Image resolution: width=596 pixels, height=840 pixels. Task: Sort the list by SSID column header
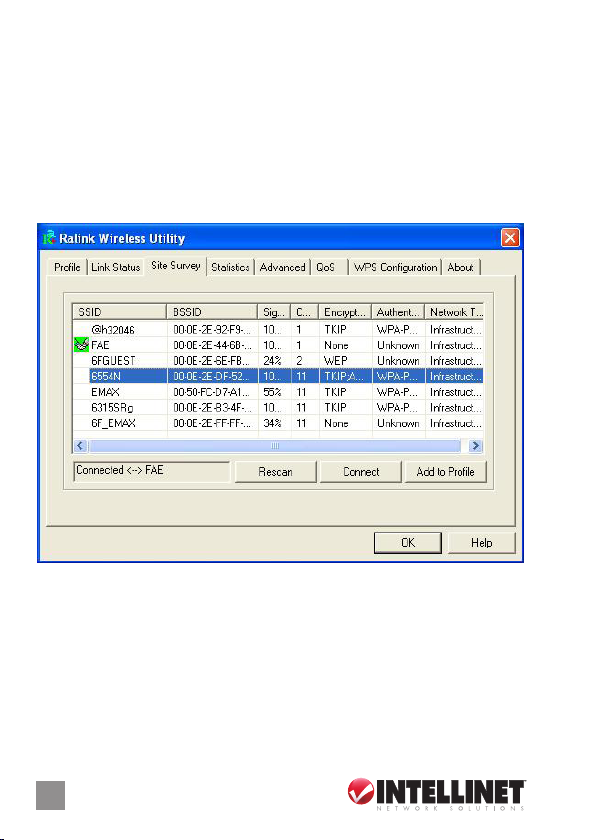[119, 312]
